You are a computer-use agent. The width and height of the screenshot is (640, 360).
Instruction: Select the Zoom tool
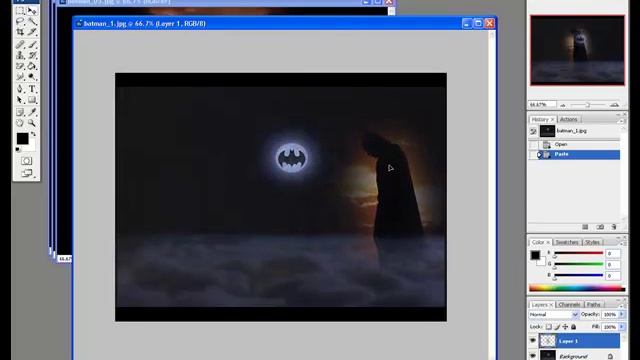(32, 123)
